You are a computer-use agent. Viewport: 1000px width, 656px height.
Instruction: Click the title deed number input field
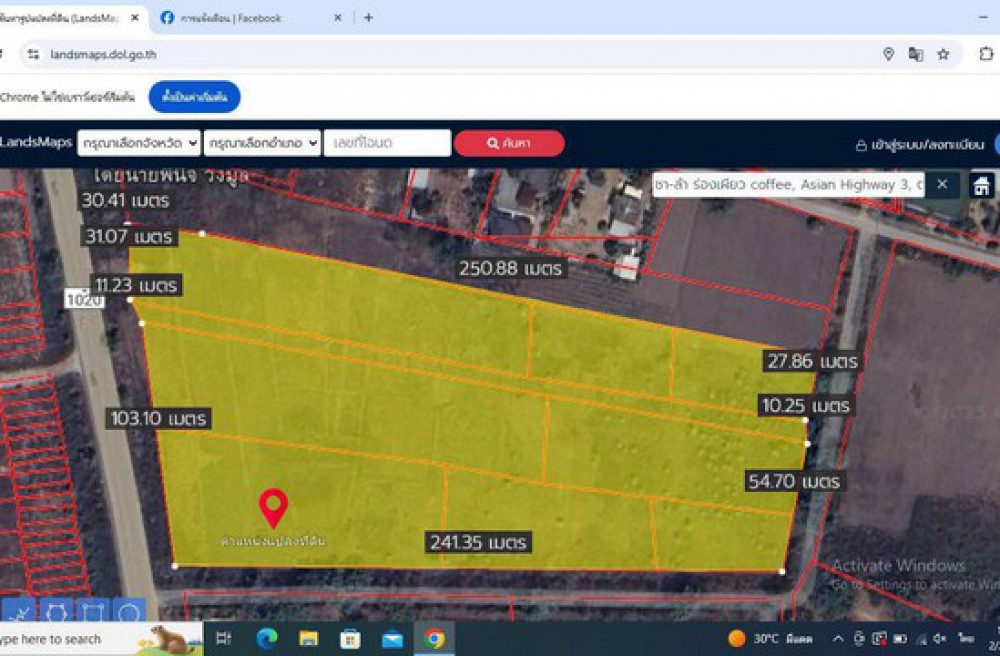coord(387,143)
